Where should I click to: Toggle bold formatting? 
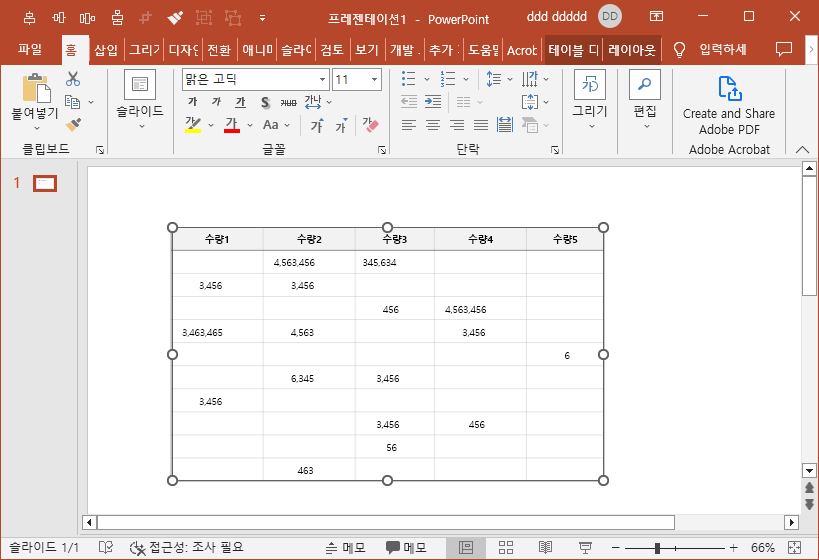click(193, 102)
